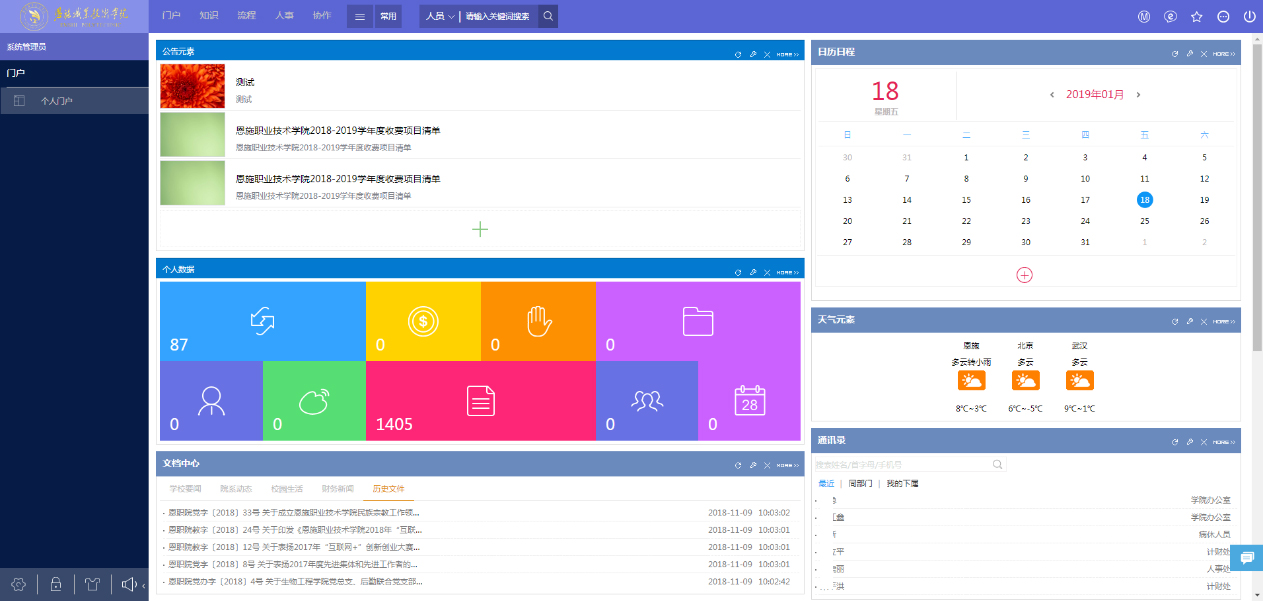Open the chat widget at bottom right
This screenshot has height=601, width=1263.
(x=1247, y=558)
